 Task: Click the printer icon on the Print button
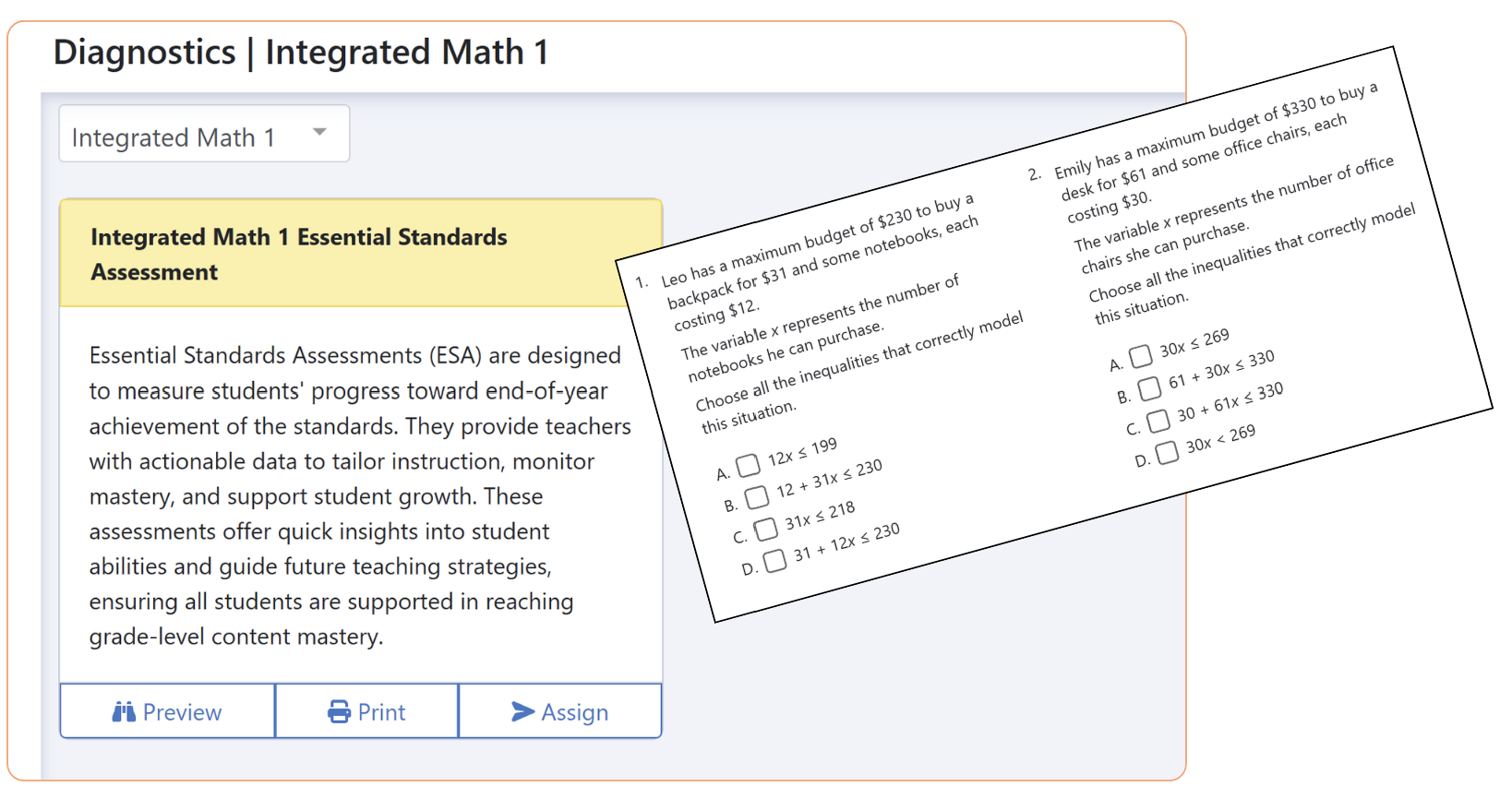point(338,711)
